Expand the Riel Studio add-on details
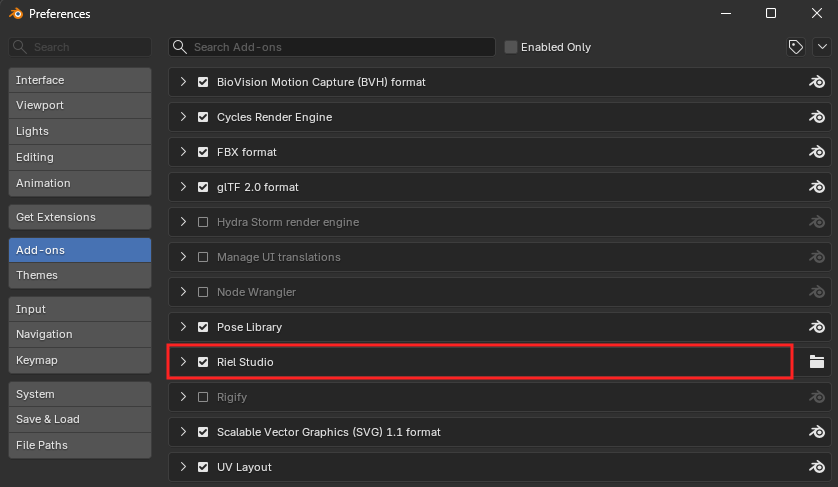 (183, 362)
